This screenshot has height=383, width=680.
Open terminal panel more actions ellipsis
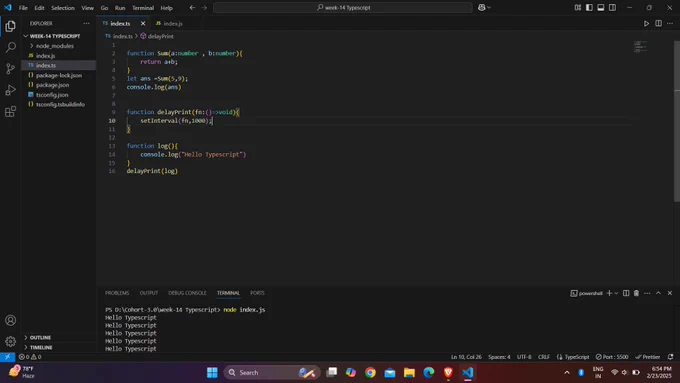point(647,293)
